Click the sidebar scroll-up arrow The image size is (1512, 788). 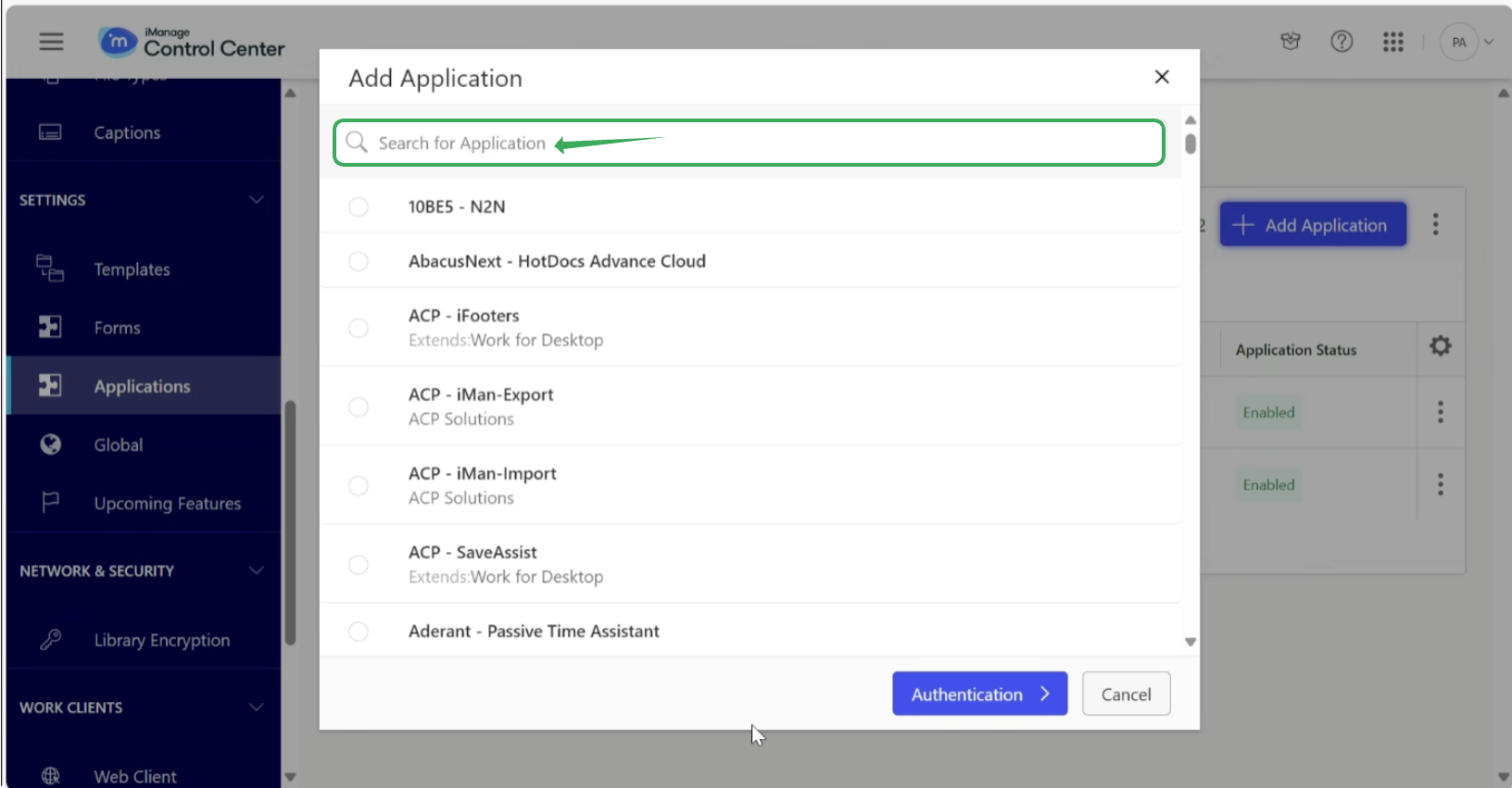(290, 94)
